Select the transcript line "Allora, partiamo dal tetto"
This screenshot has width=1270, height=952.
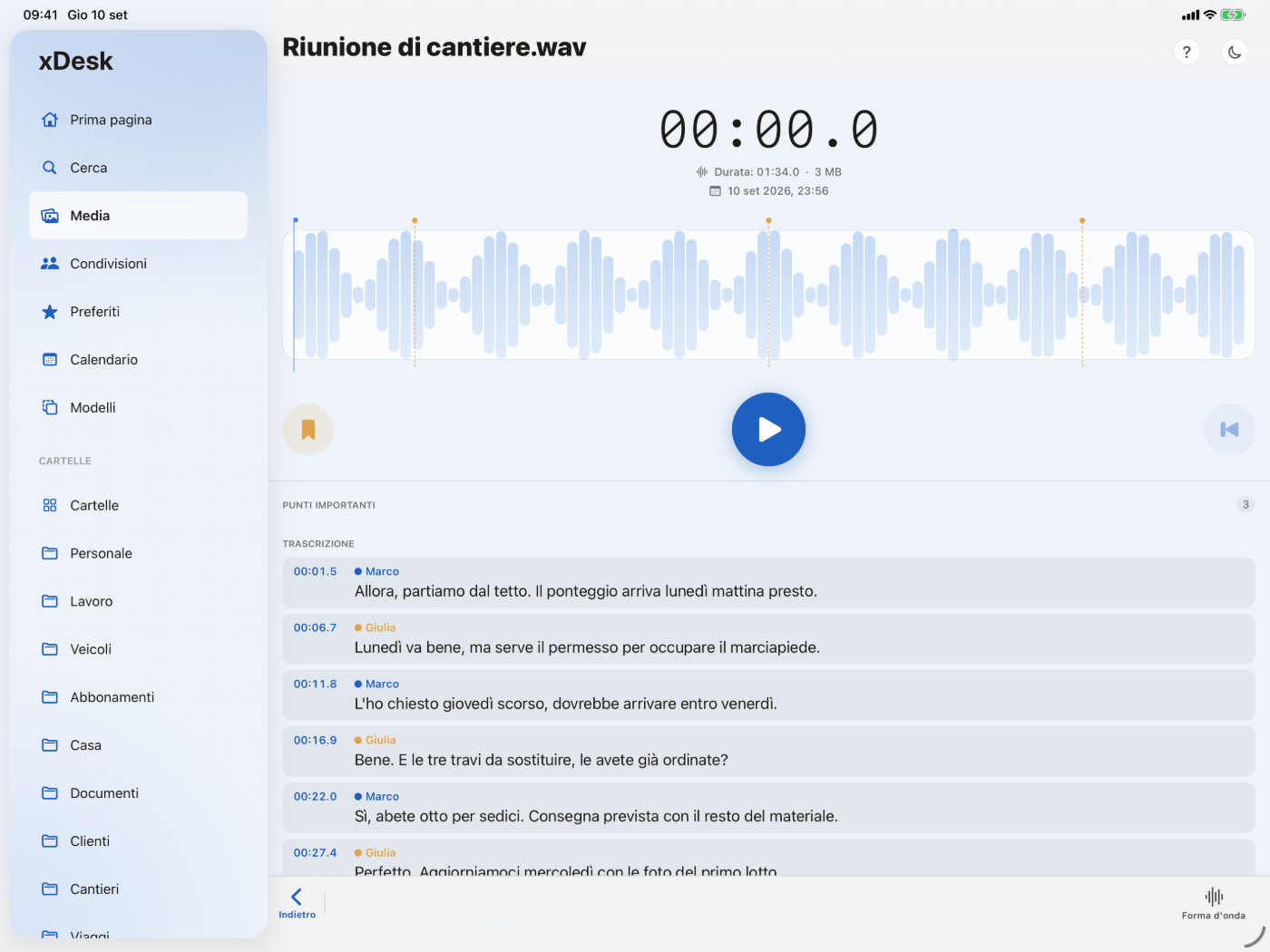(768, 582)
